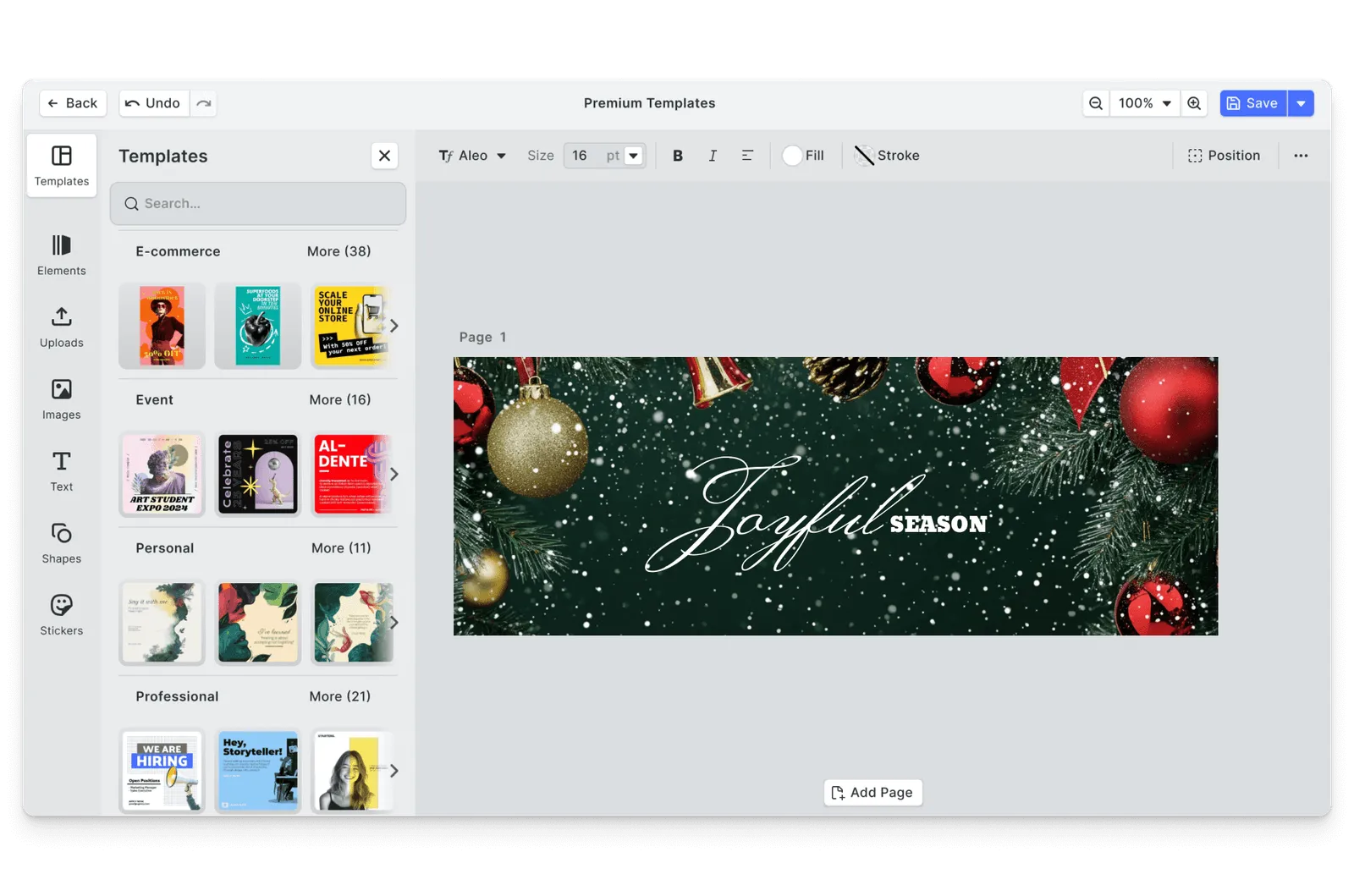Show More (11) Personal templates

coord(341,548)
